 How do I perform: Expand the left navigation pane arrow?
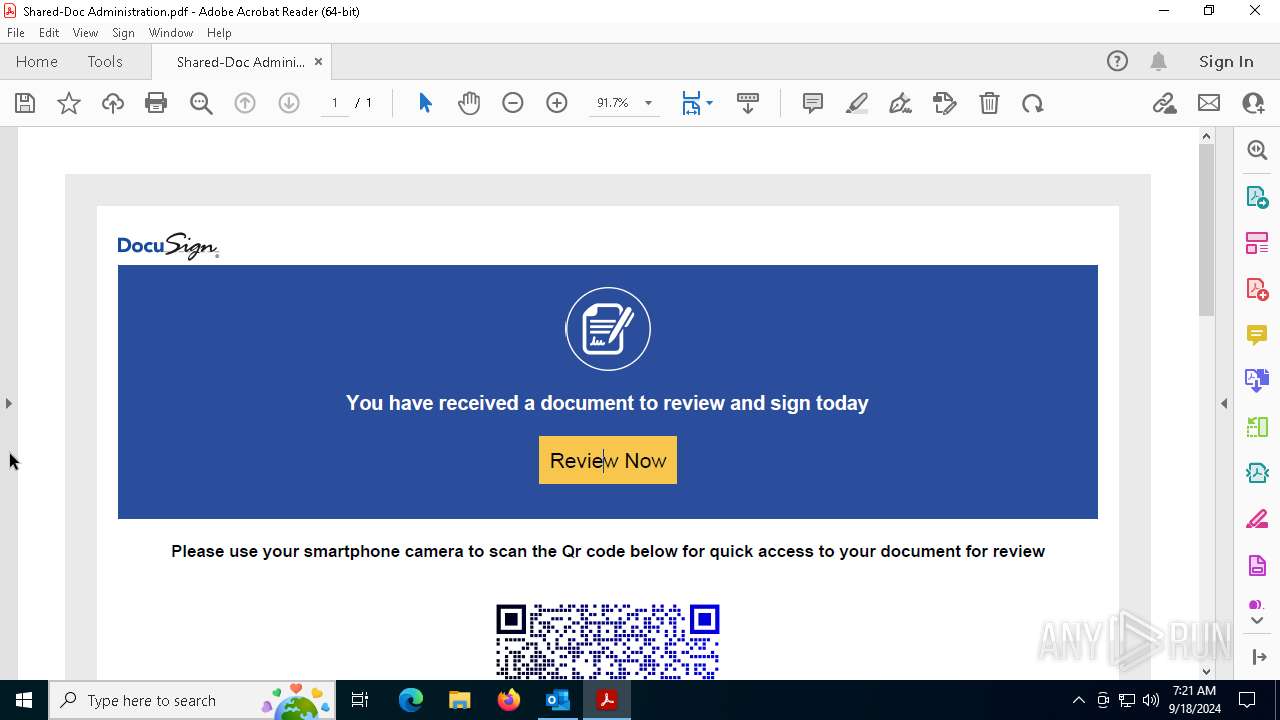pos(9,403)
